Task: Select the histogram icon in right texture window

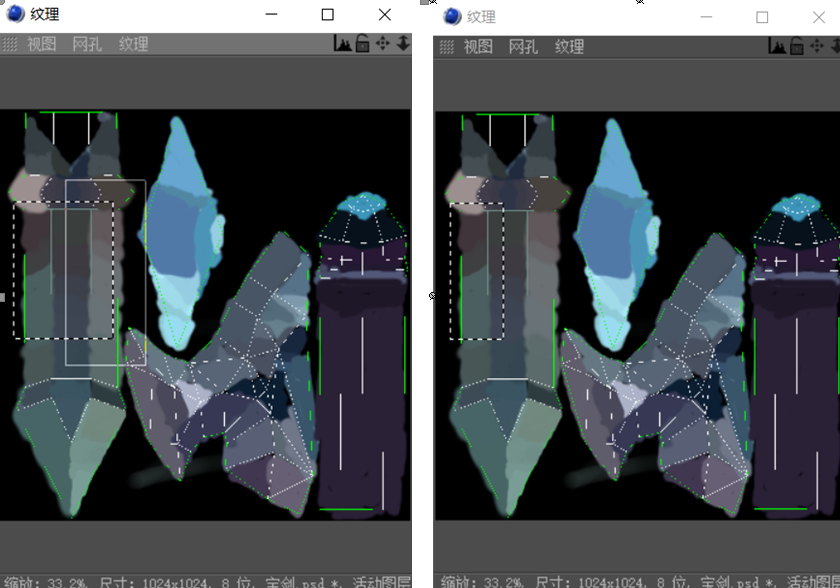Action: click(777, 45)
